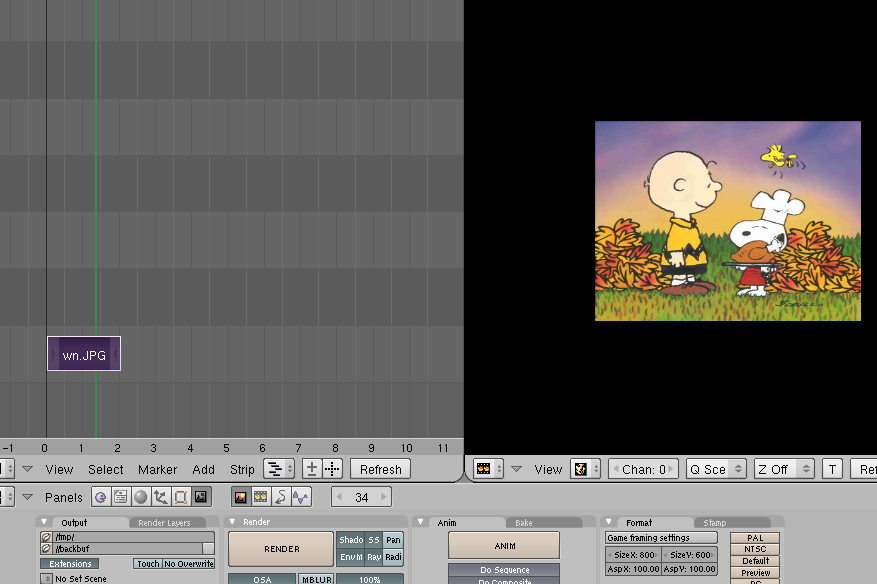Toggle the small backbuf button beside //backbuf

[x=209, y=549]
